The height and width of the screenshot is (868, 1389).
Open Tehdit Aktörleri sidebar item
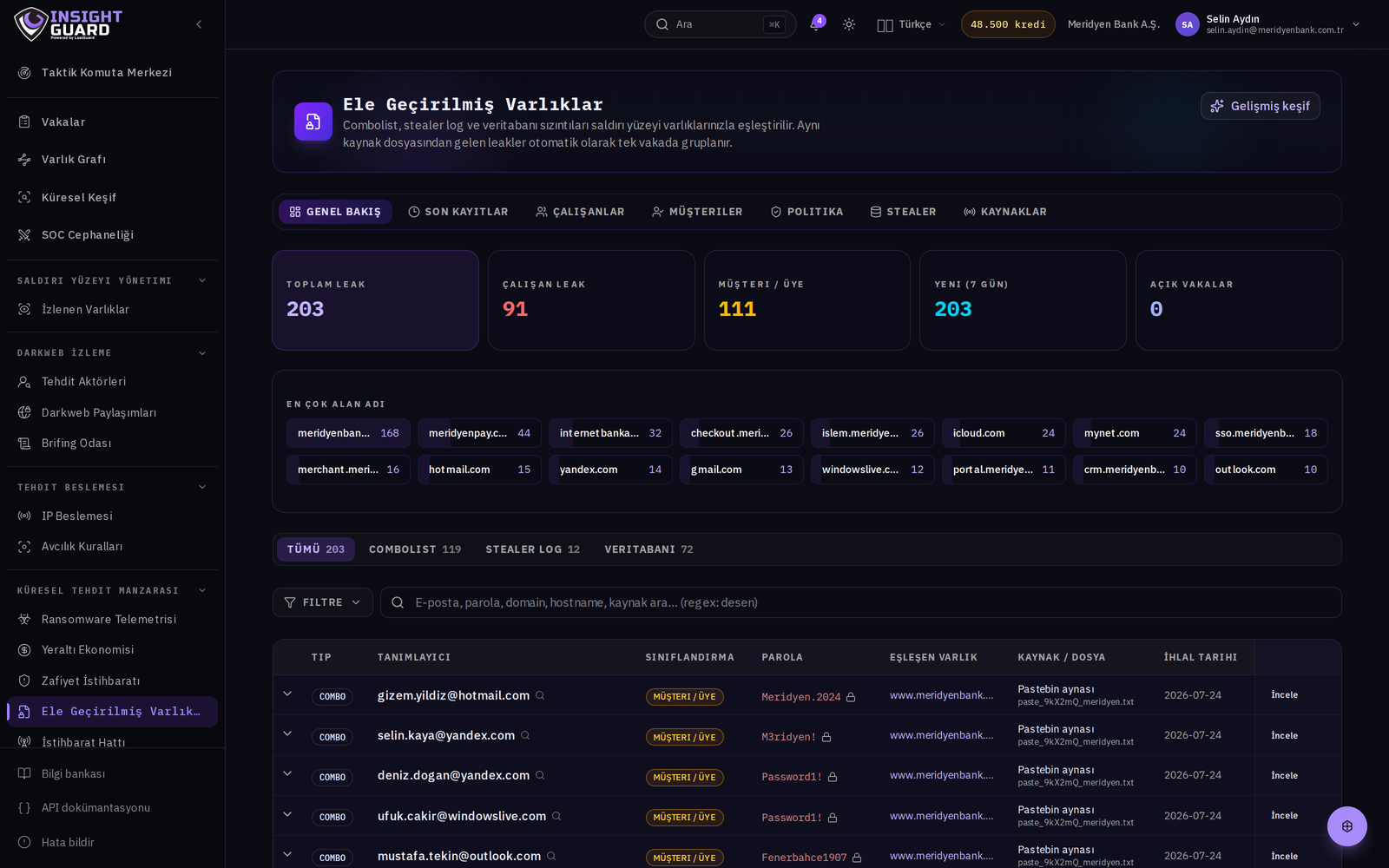112,382
